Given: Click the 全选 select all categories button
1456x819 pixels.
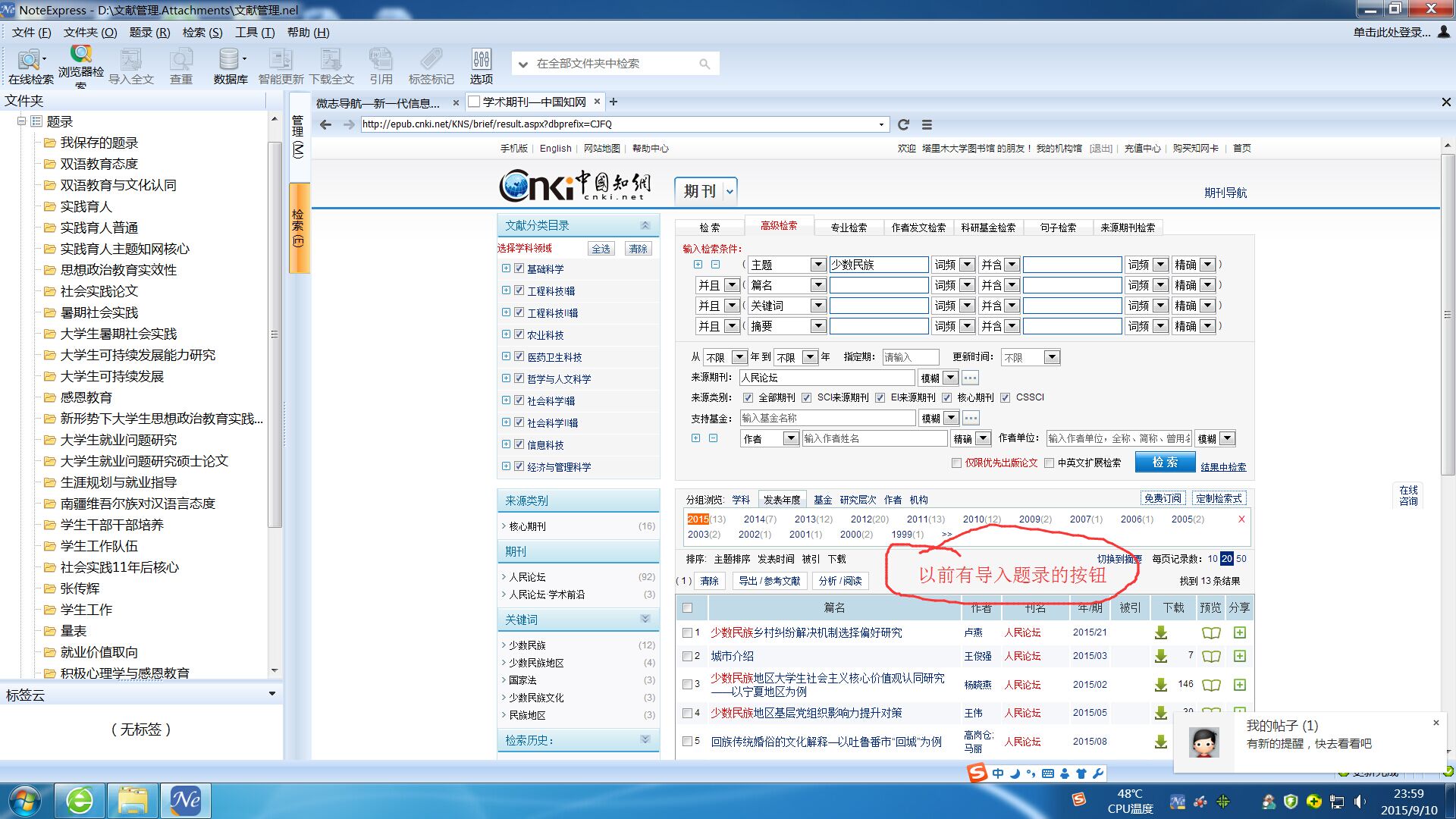Looking at the screenshot, I should 601,249.
